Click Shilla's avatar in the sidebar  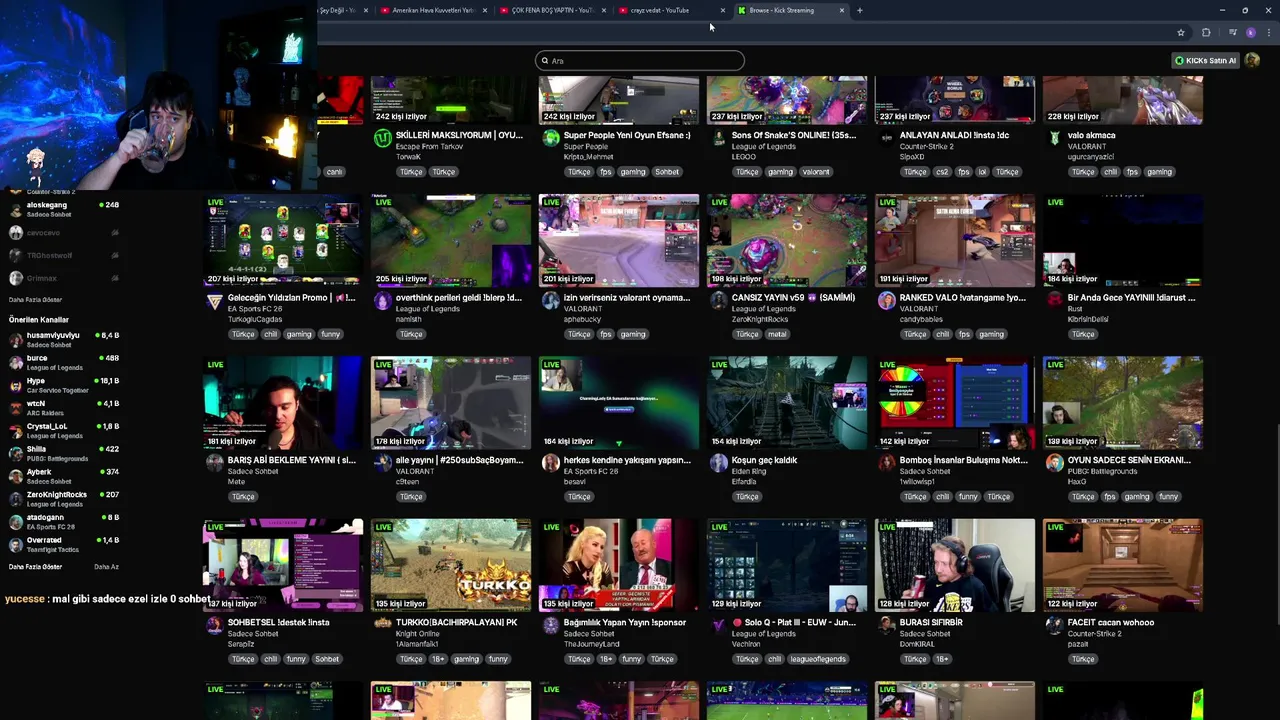(x=16, y=453)
